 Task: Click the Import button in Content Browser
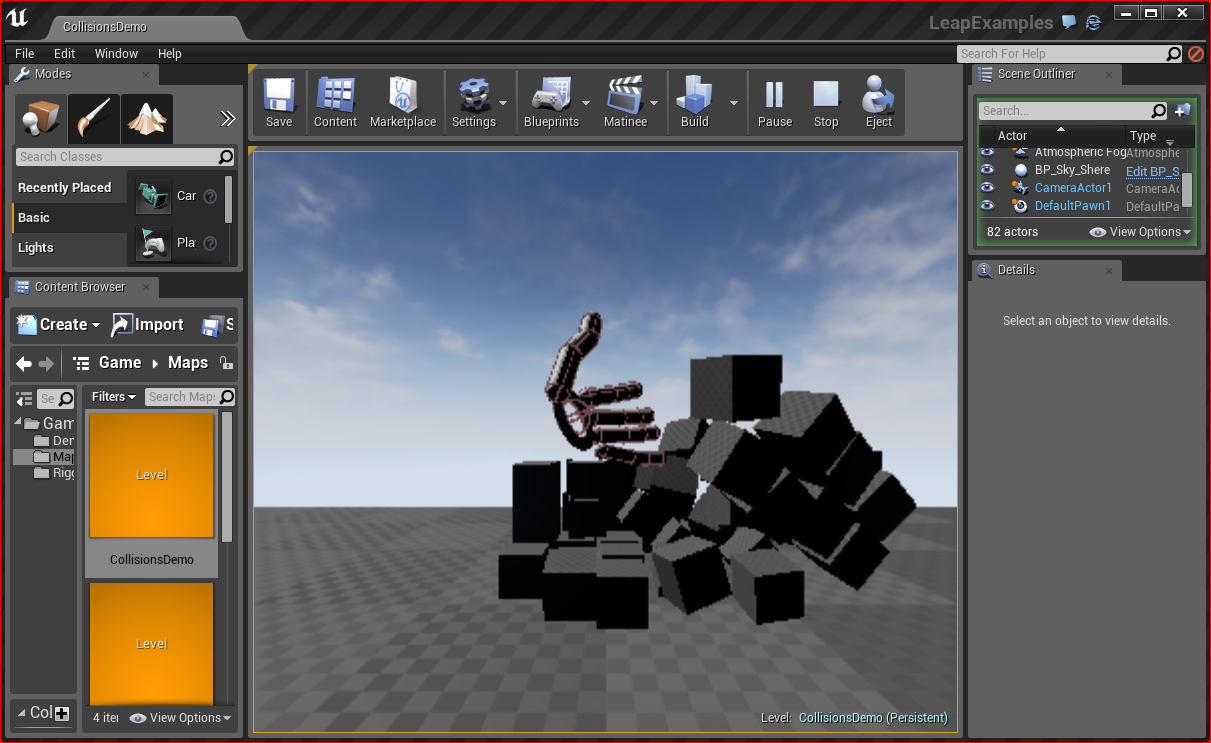tap(148, 325)
